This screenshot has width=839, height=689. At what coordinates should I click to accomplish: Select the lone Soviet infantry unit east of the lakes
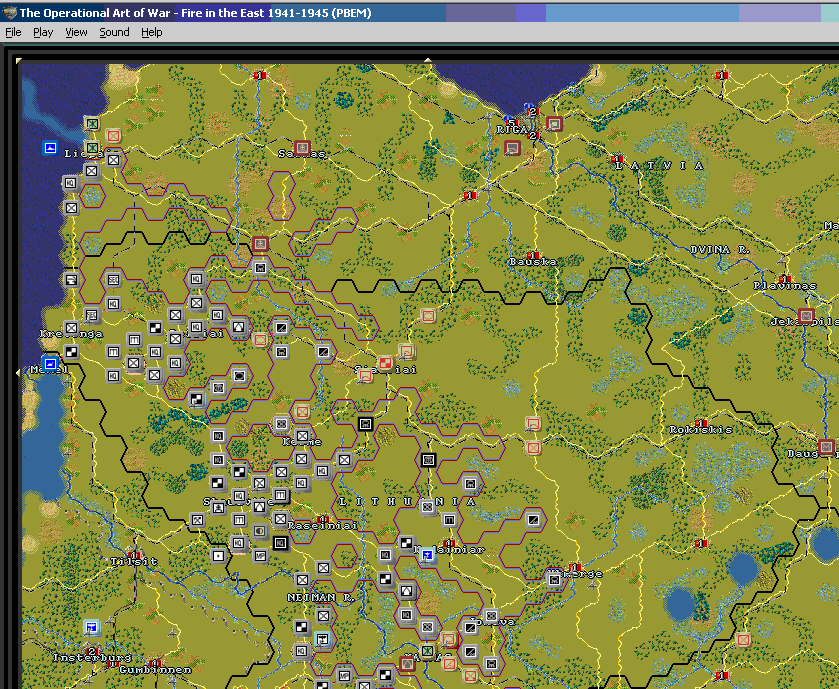tap(743, 639)
